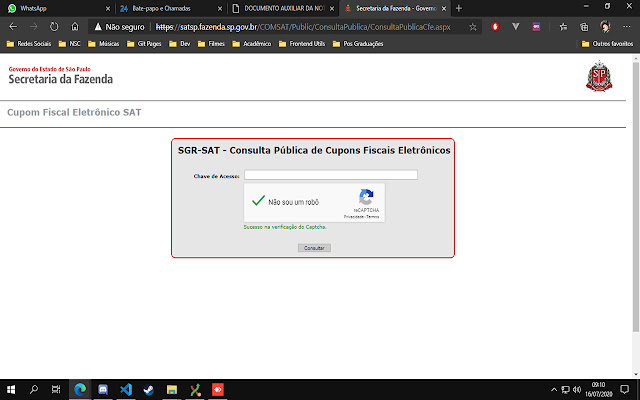
Task: Open the notification center icon
Action: tap(624, 389)
